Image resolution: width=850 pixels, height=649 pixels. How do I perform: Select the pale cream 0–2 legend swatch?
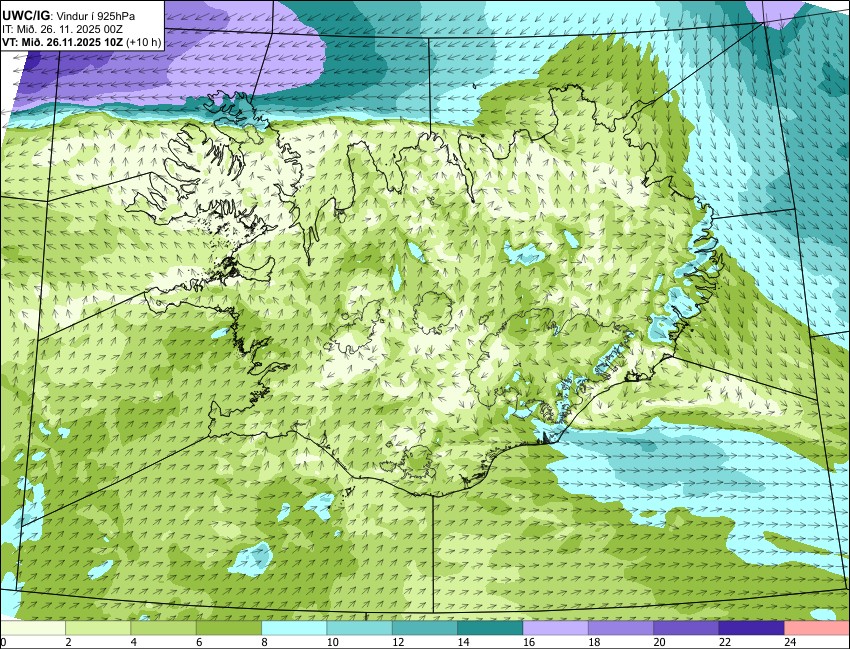pos(33,628)
